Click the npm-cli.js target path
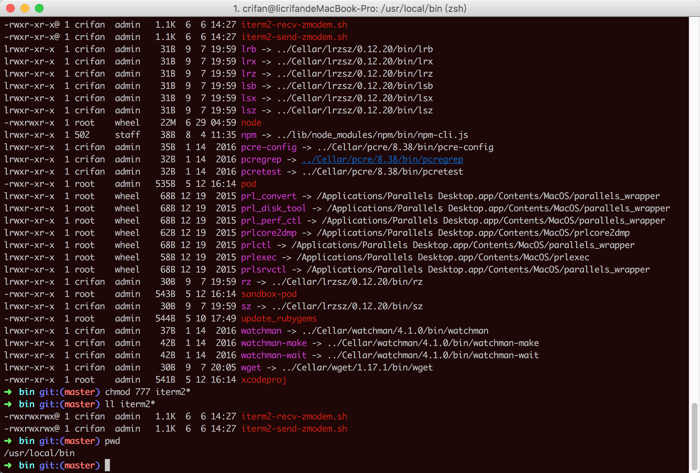 pyautogui.click(x=372, y=135)
